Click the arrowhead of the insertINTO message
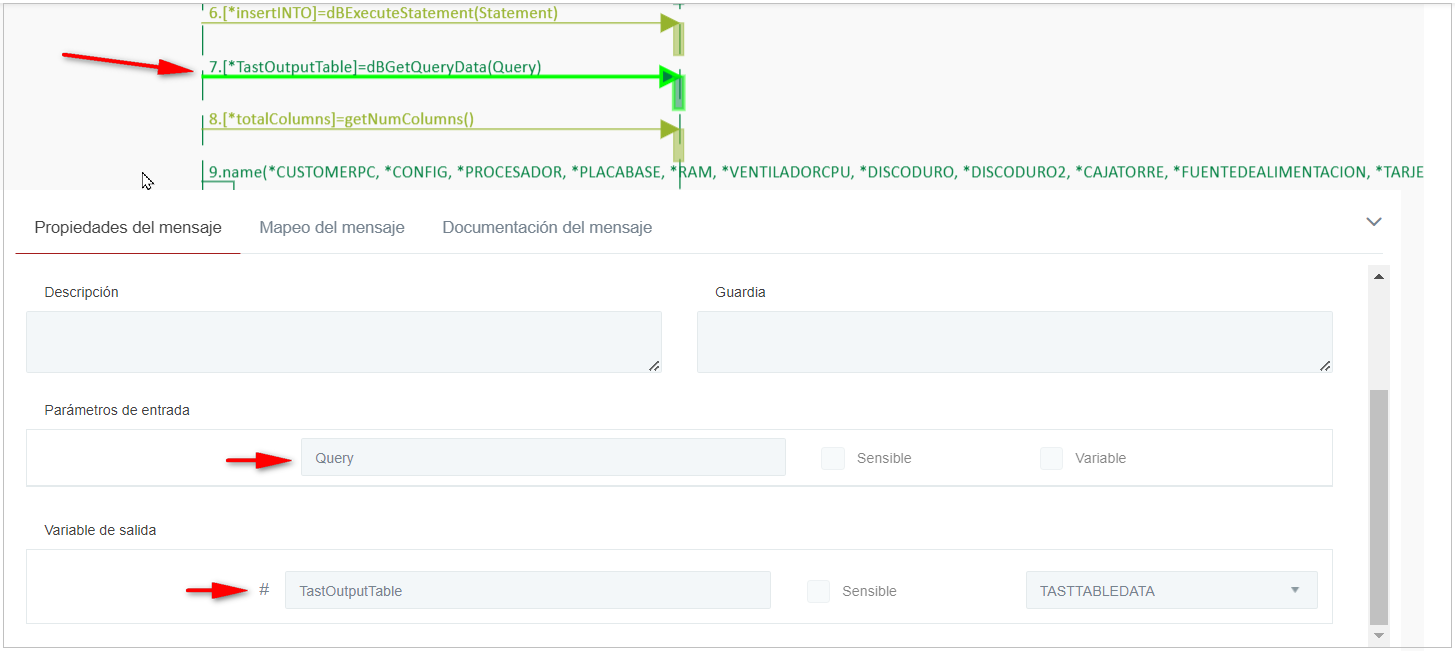 pyautogui.click(x=669, y=23)
